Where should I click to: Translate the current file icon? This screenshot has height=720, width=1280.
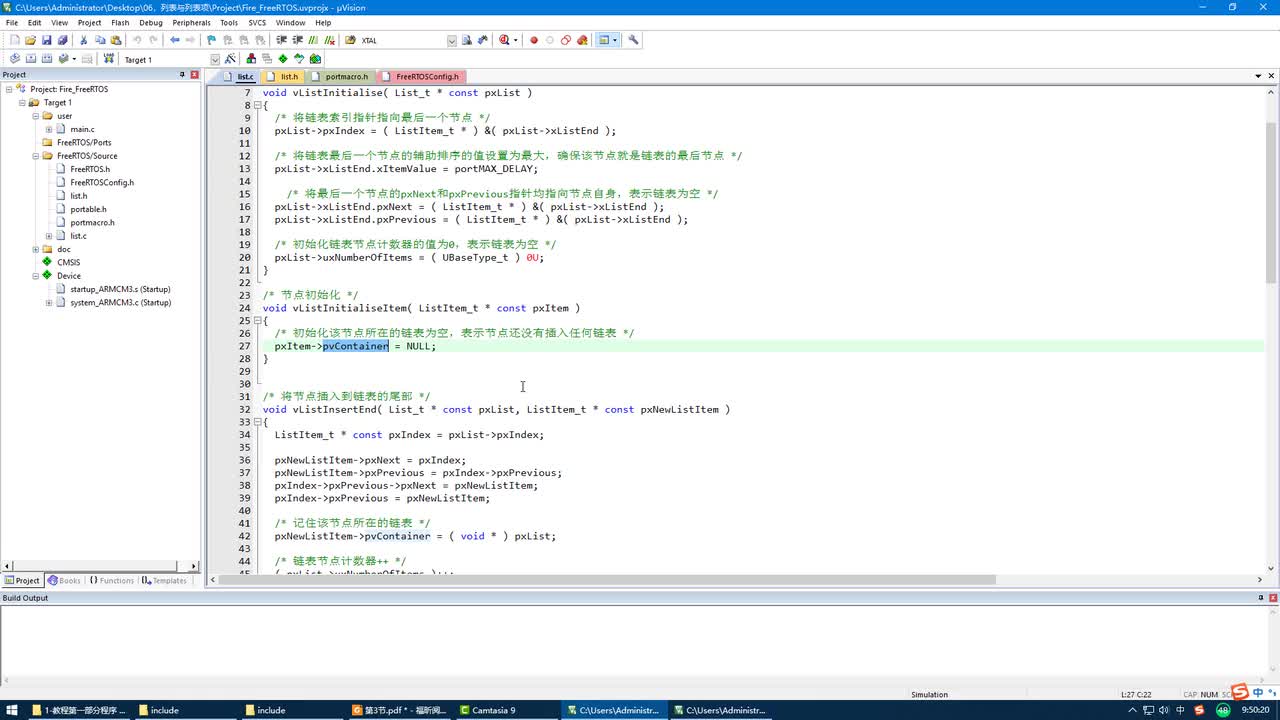pos(14,59)
